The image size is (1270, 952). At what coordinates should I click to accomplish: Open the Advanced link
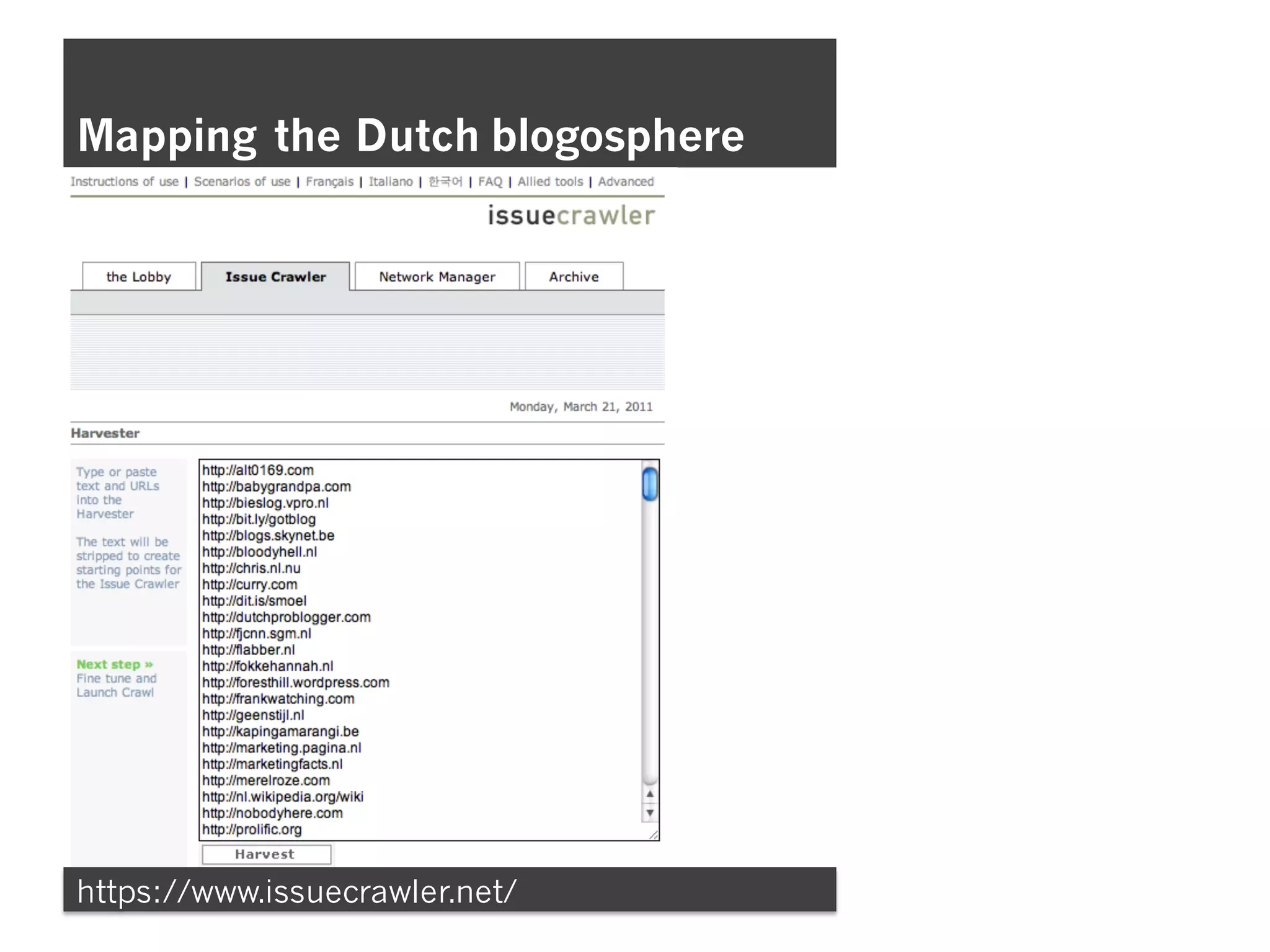click(x=626, y=182)
